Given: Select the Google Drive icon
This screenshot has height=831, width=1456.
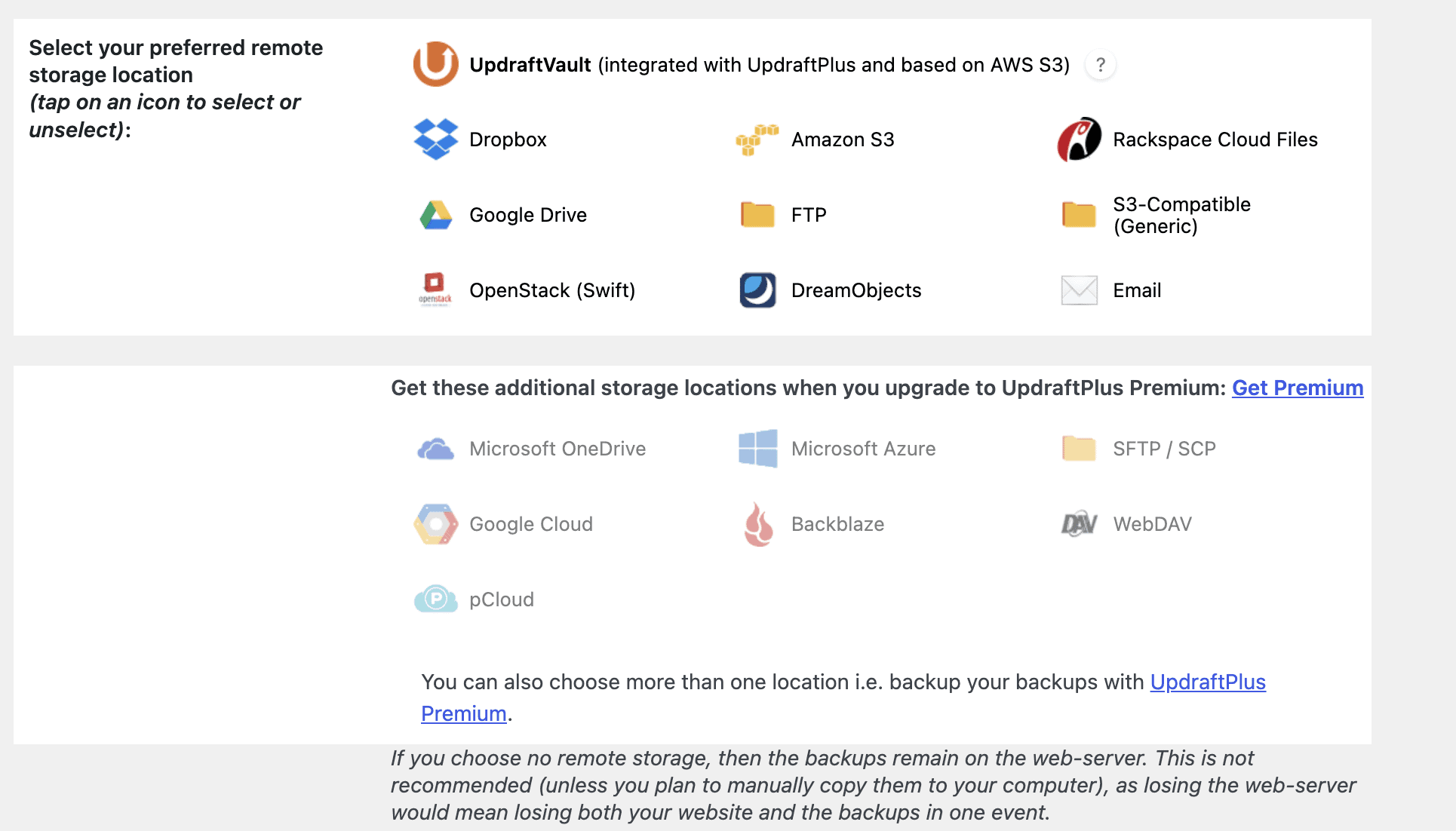Looking at the screenshot, I should [x=435, y=215].
